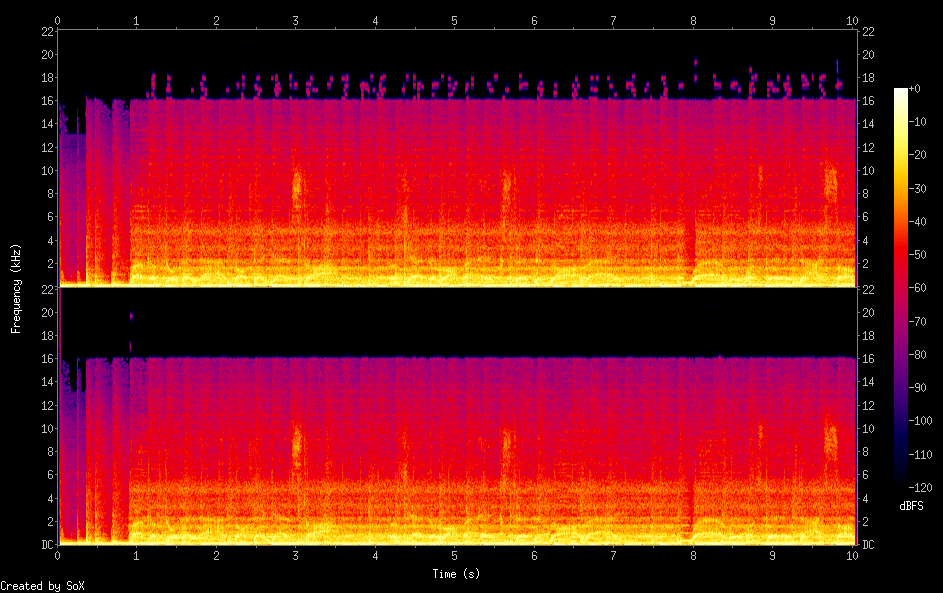Click the '-120' colour scale value
Screen dimensions: 943x593
pyautogui.click(x=920, y=487)
